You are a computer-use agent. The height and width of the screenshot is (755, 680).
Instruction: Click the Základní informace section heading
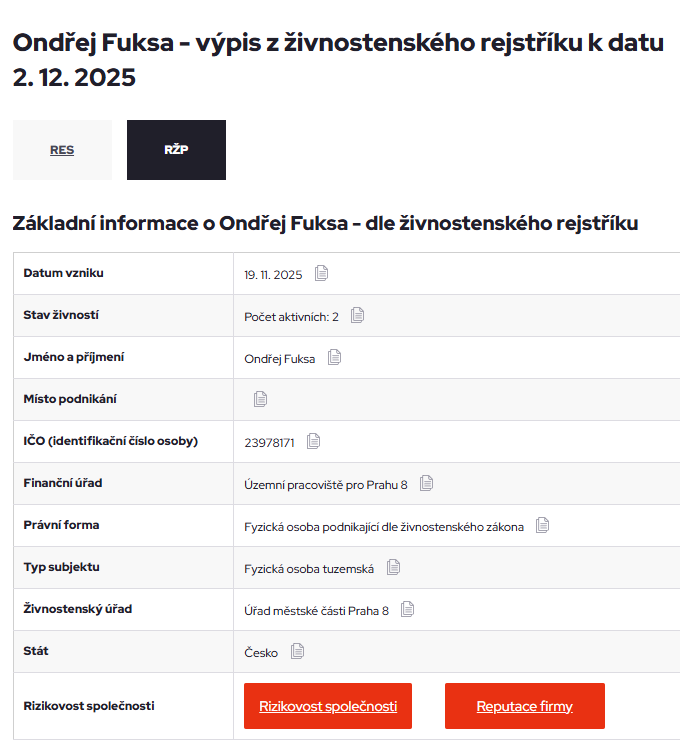click(325, 223)
